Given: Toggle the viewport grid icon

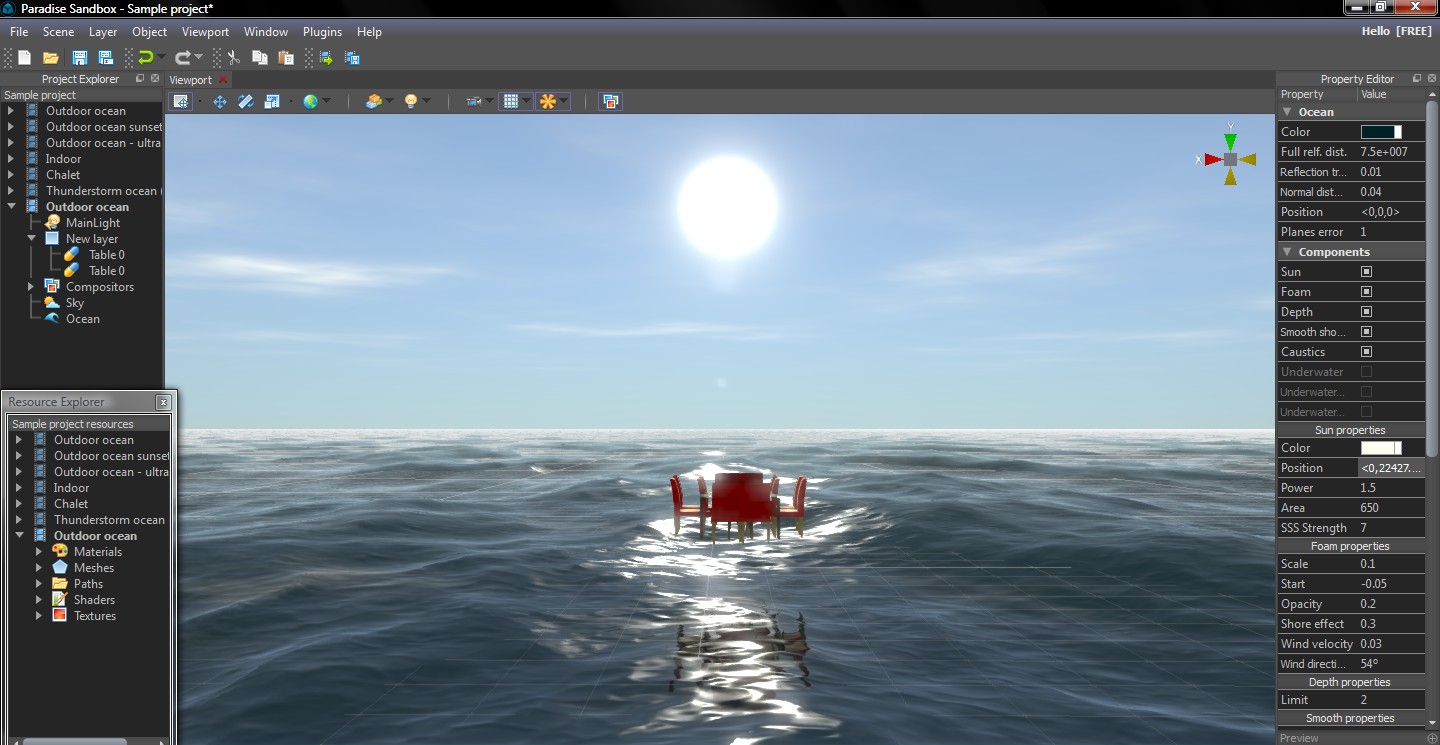Looking at the screenshot, I should pos(511,101).
